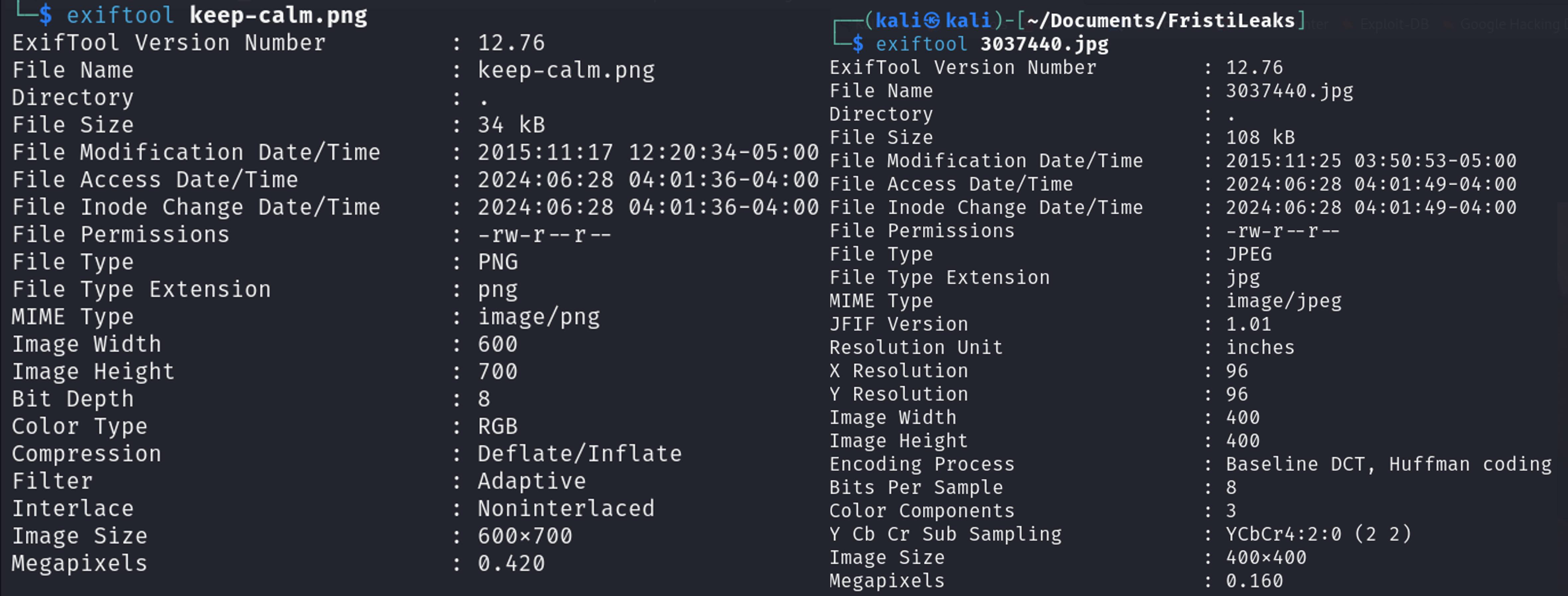Click the Baseline DCT, Huffman coding value
This screenshot has width=1568, height=596.
coord(1389,464)
